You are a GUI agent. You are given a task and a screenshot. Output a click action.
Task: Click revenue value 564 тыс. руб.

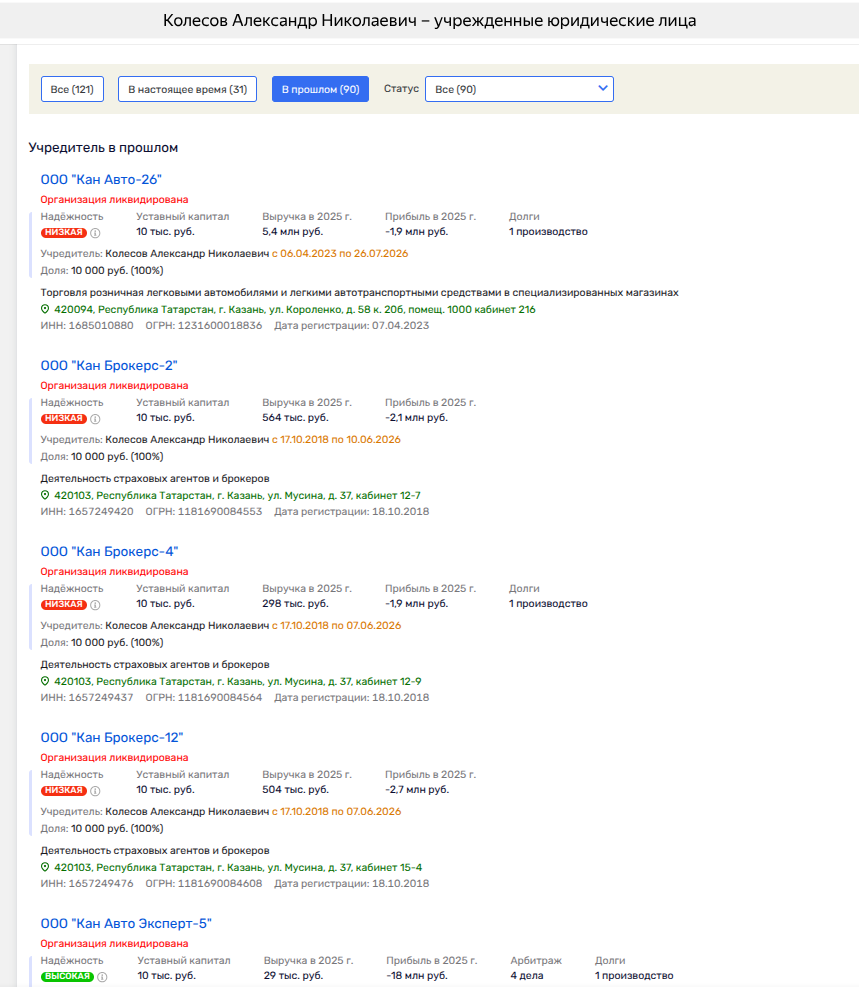(295, 418)
